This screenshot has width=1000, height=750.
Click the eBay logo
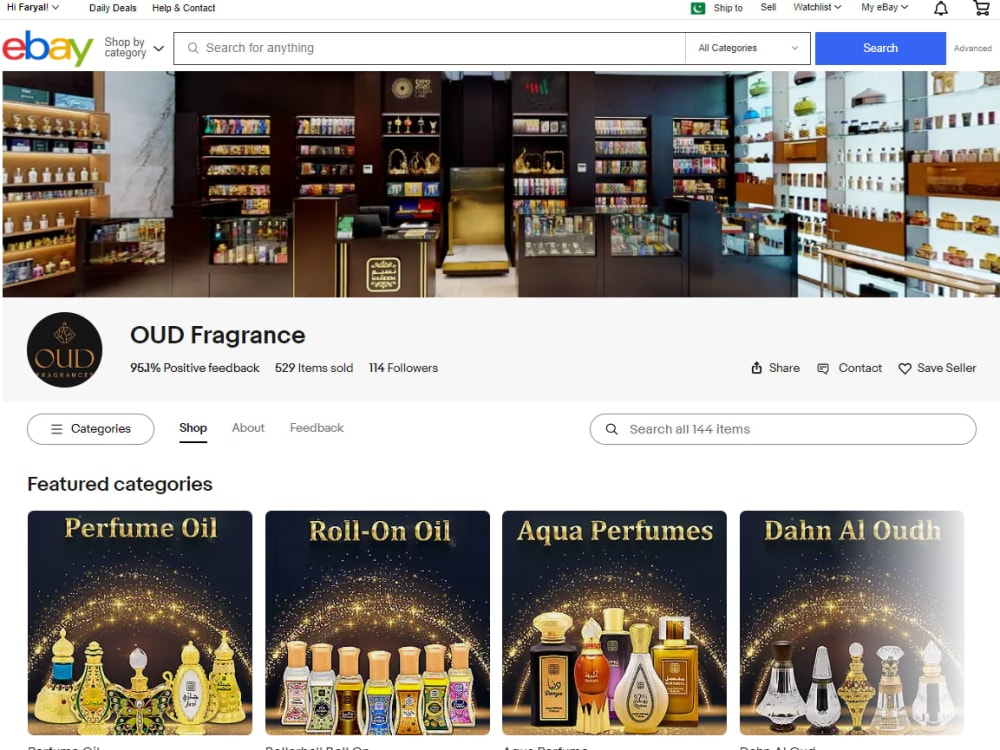click(48, 48)
